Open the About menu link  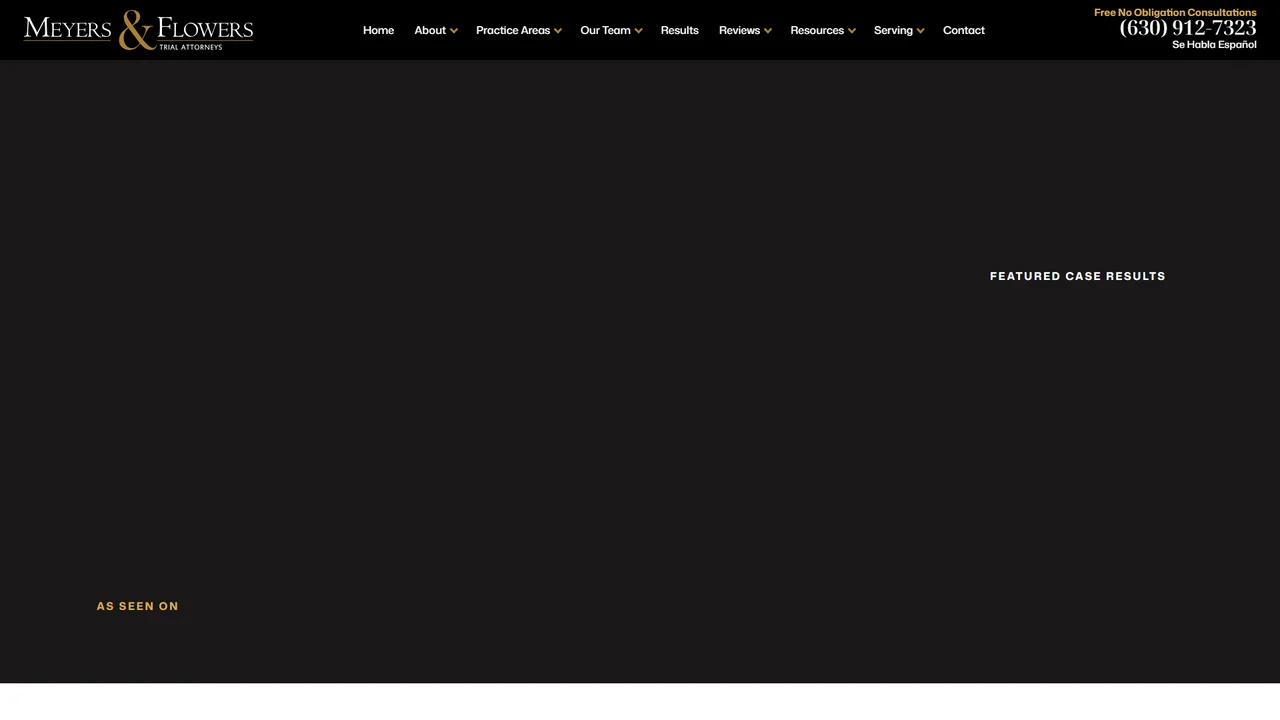click(430, 30)
